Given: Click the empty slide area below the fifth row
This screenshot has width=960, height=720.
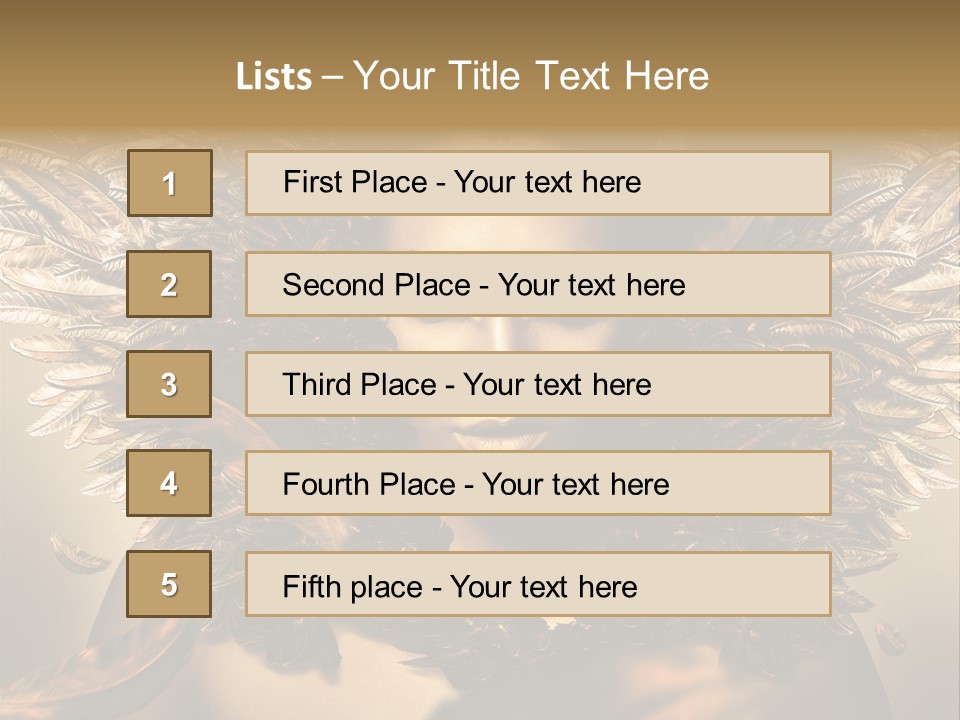Looking at the screenshot, I should [480, 670].
